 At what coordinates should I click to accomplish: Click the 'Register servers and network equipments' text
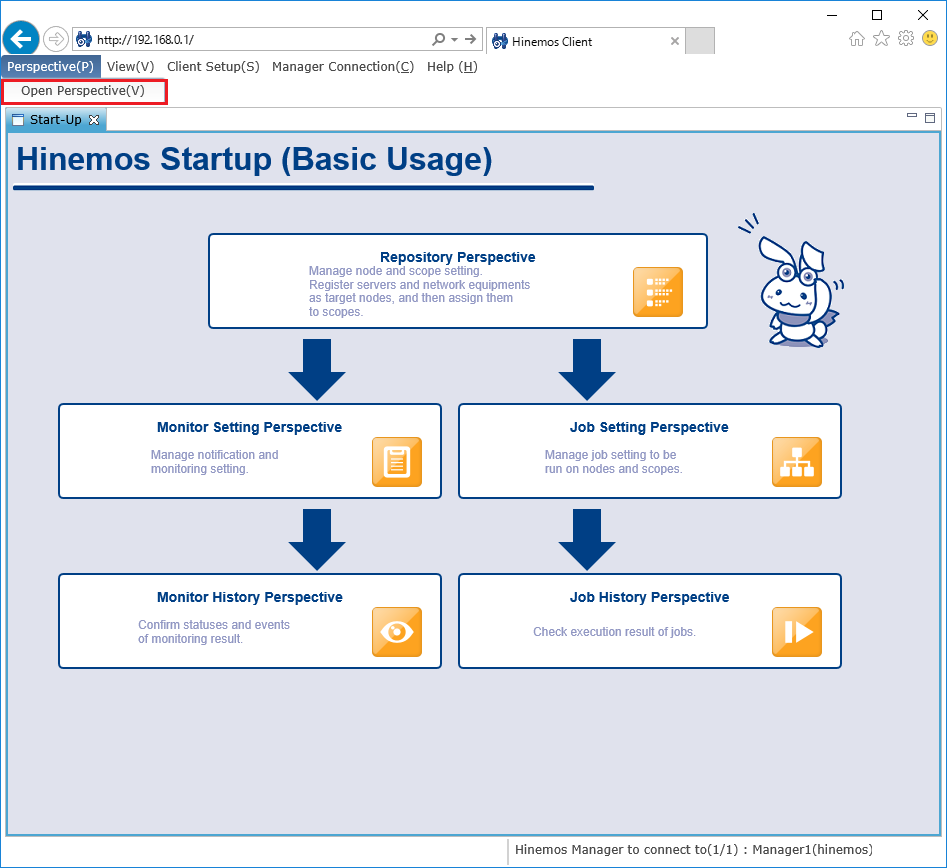tap(420, 285)
